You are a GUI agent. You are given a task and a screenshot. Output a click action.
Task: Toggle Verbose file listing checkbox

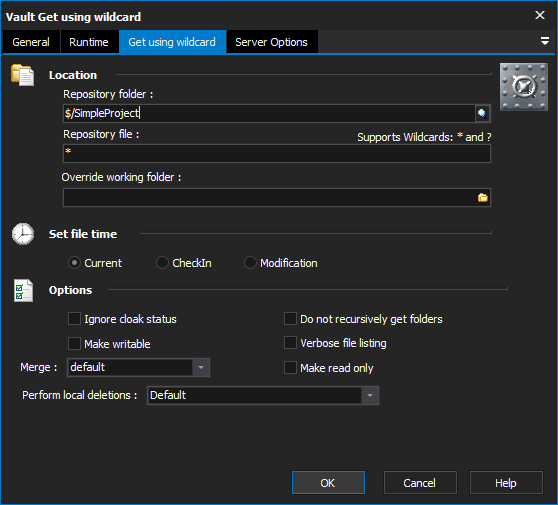pyautogui.click(x=290, y=343)
